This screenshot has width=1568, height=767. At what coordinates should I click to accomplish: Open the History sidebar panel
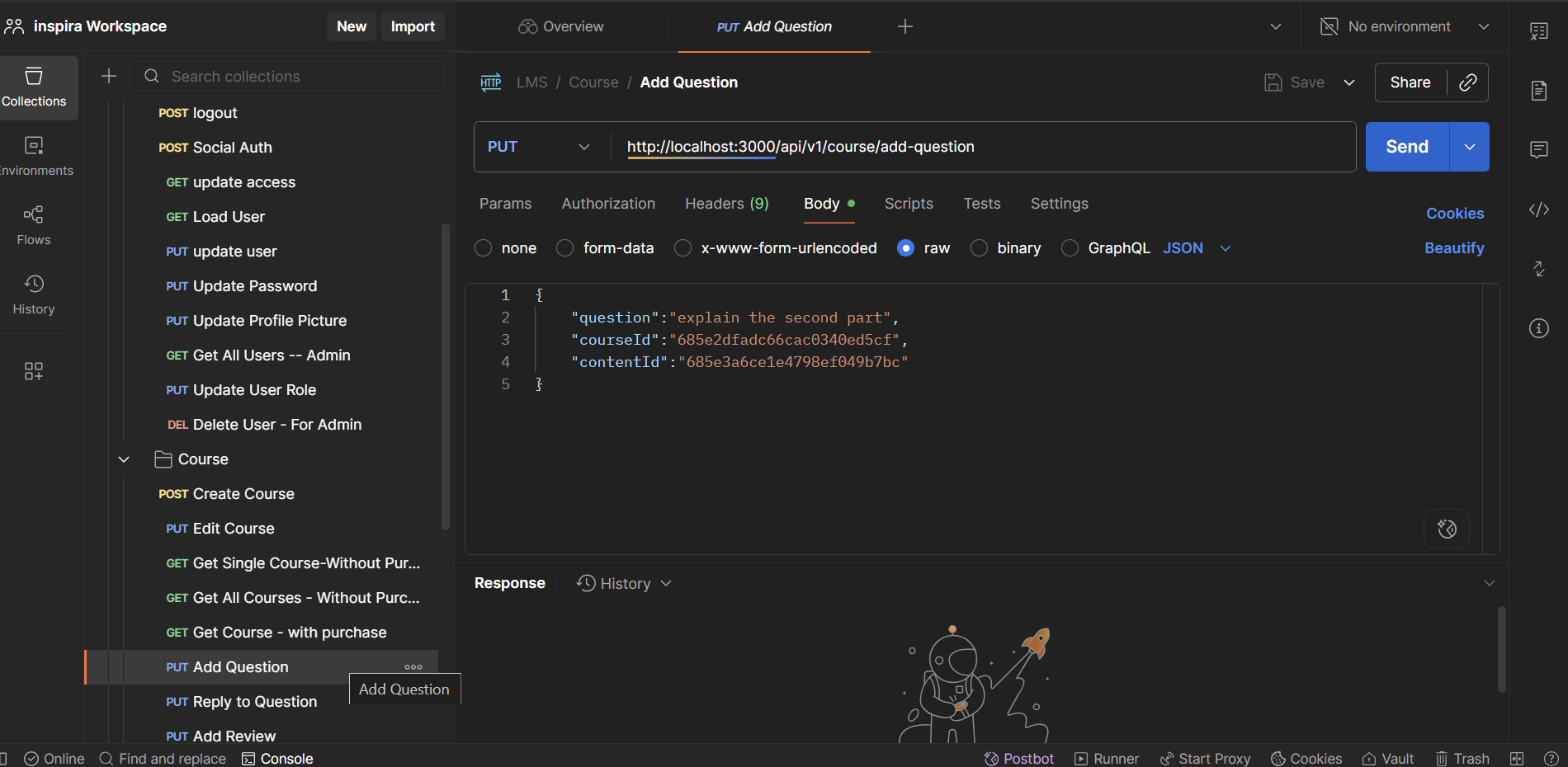tap(34, 294)
